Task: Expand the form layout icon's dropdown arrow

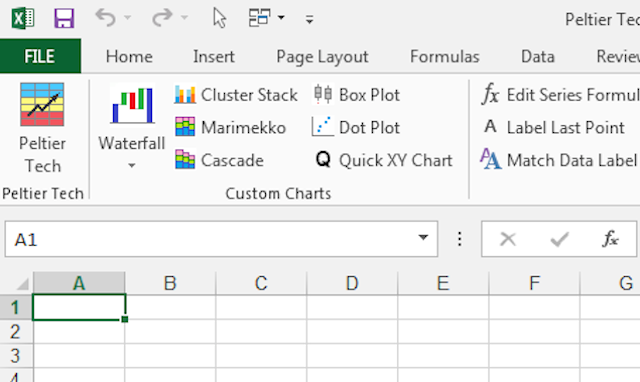Action: point(281,18)
